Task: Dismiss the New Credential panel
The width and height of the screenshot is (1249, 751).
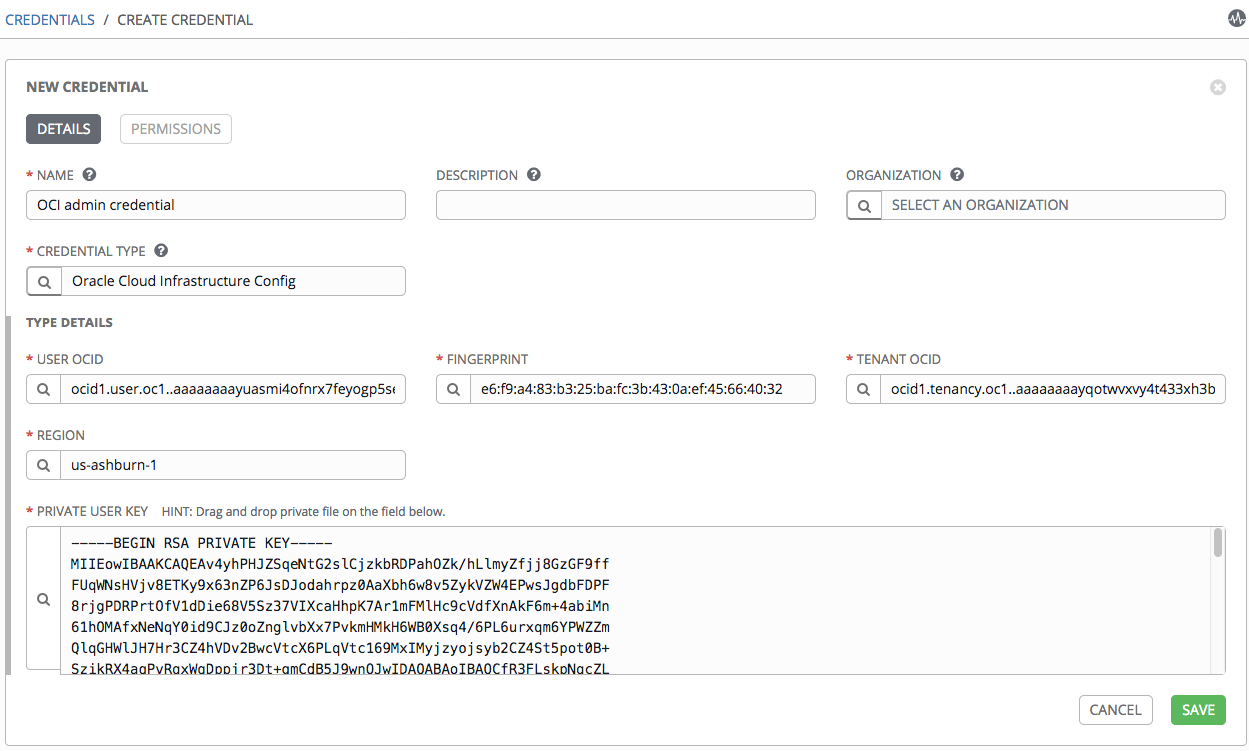Action: tap(1218, 87)
